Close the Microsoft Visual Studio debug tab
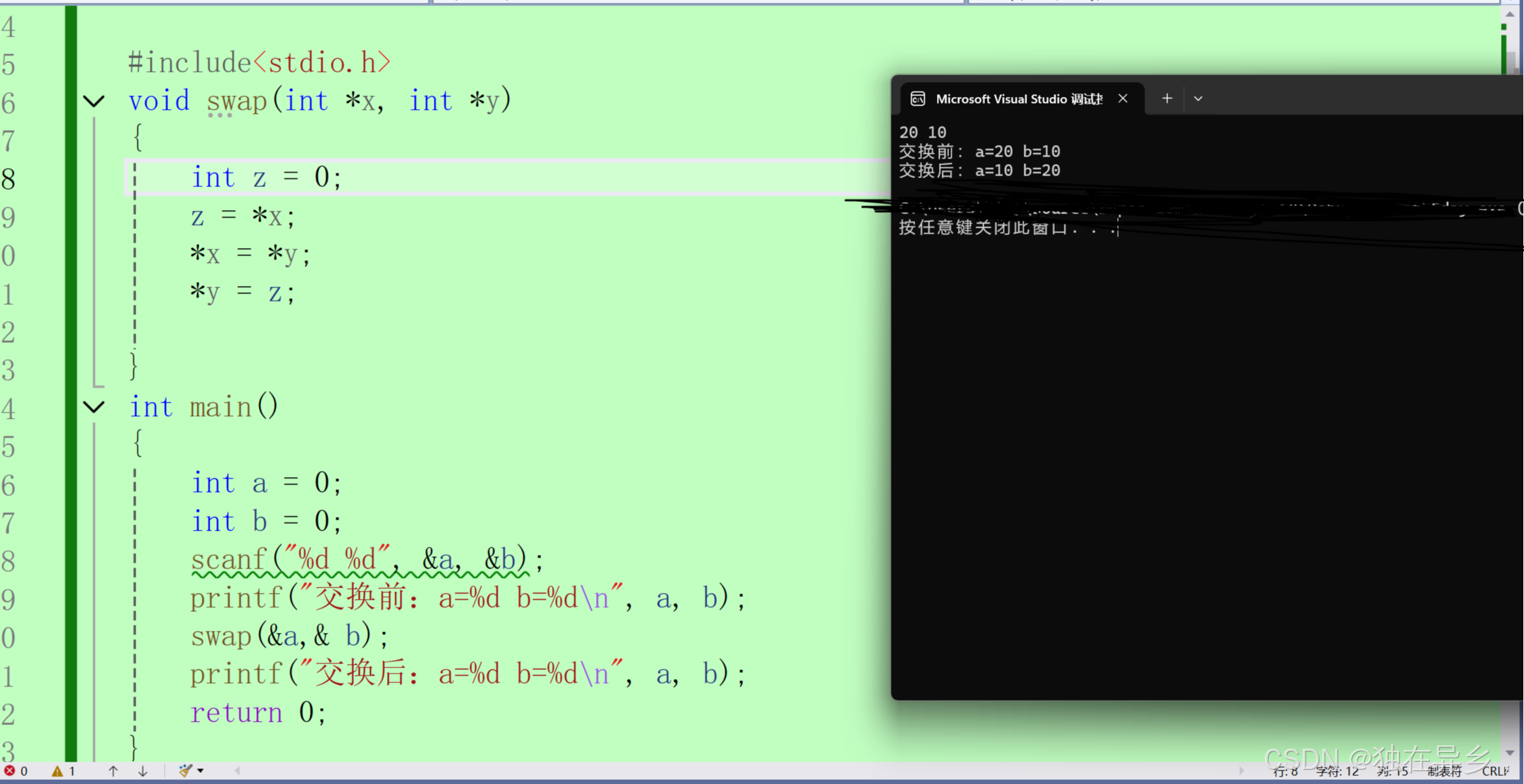The image size is (1524, 784). [x=1123, y=99]
